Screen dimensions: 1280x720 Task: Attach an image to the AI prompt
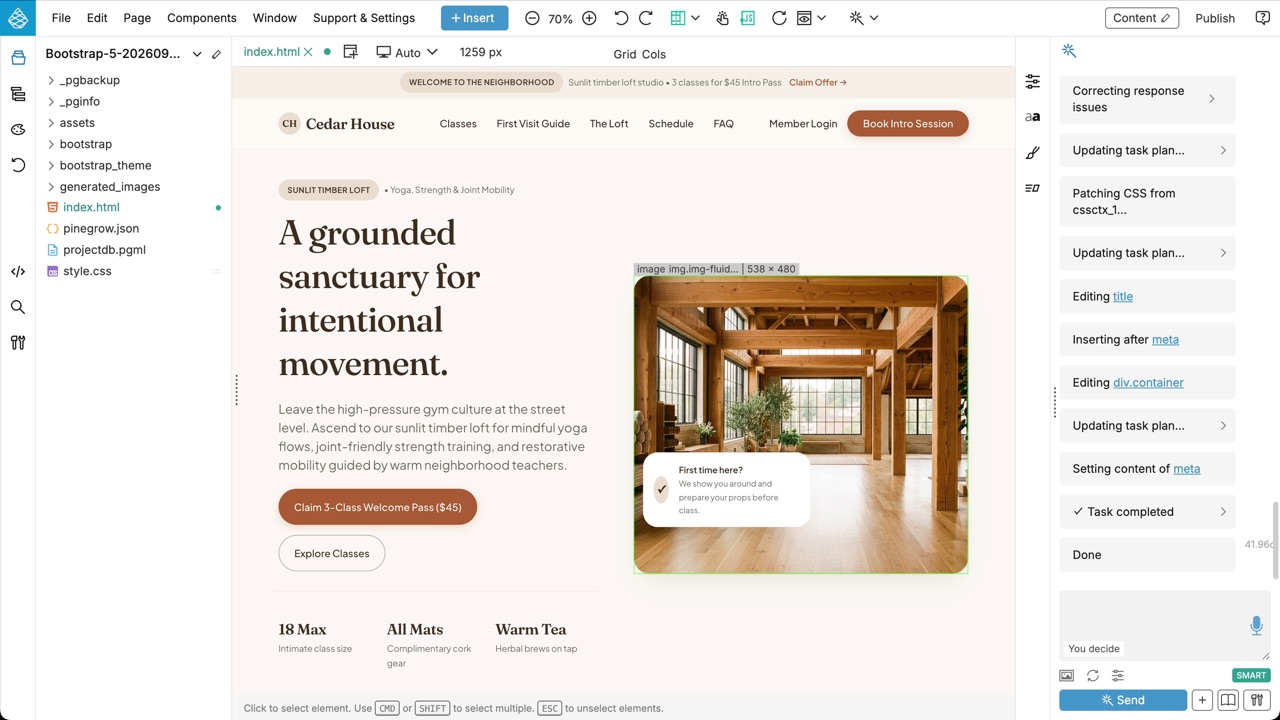(x=1067, y=676)
